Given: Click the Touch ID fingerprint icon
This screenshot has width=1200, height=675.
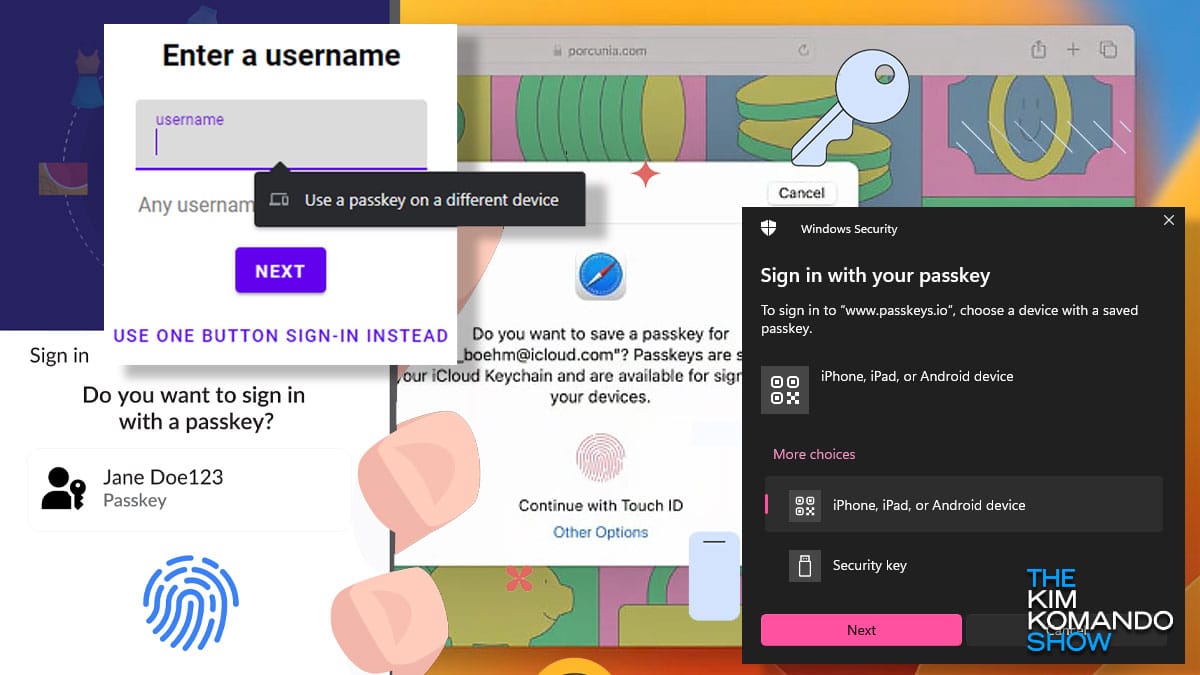Looking at the screenshot, I should tap(601, 459).
